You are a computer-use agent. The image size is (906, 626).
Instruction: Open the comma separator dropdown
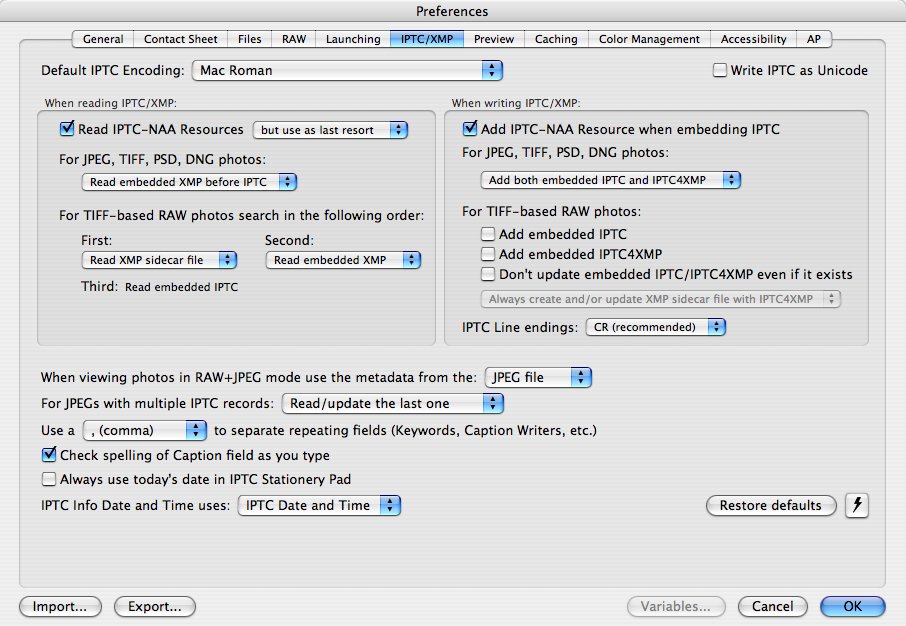[145, 431]
